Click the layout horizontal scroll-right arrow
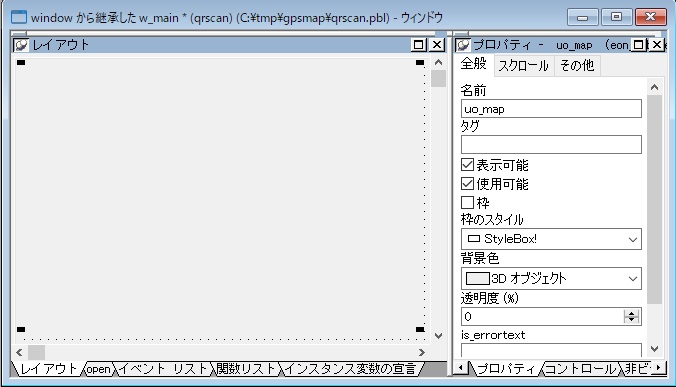The width and height of the screenshot is (676, 387). click(x=422, y=353)
